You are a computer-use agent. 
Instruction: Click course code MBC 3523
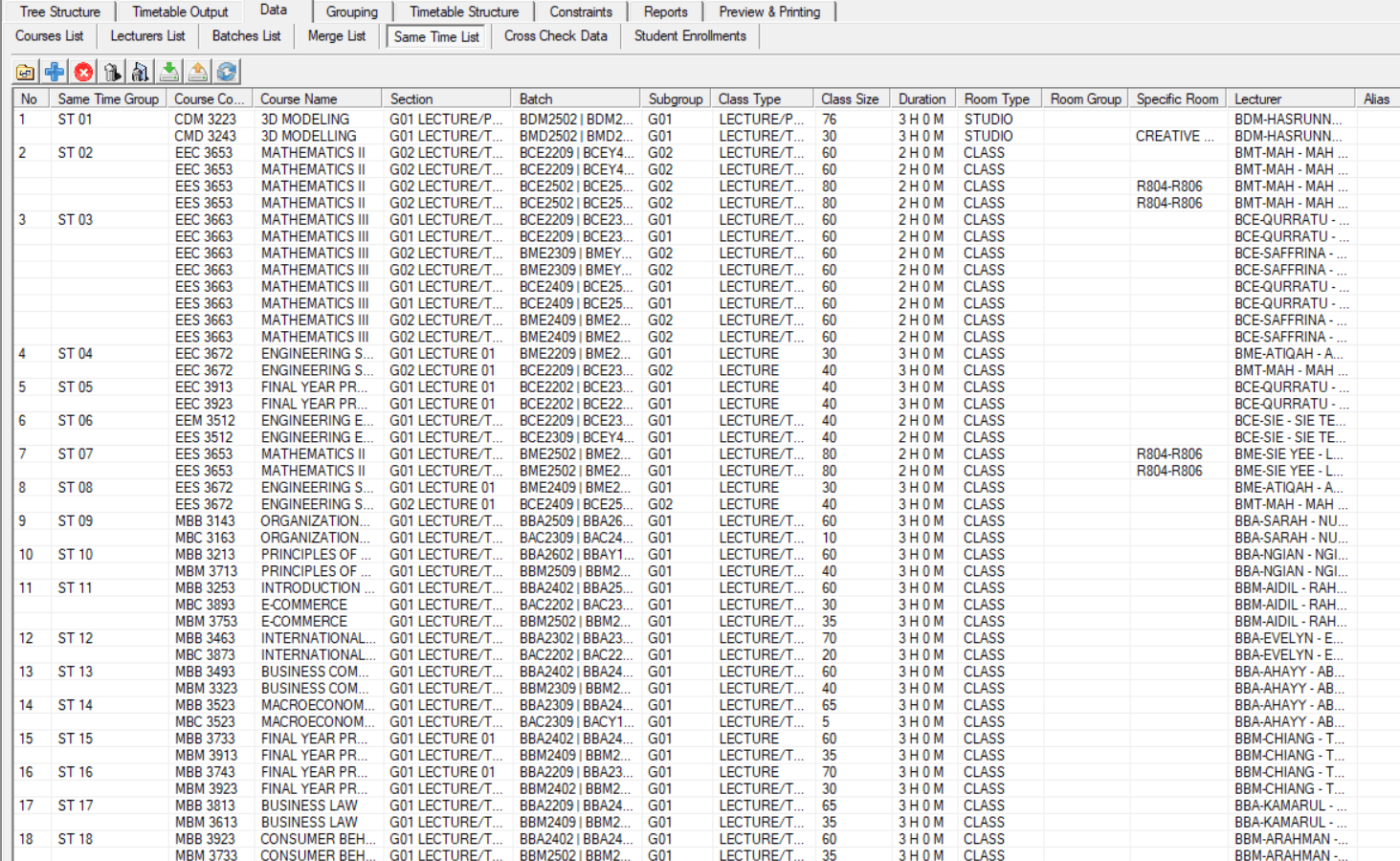pyautogui.click(x=205, y=722)
